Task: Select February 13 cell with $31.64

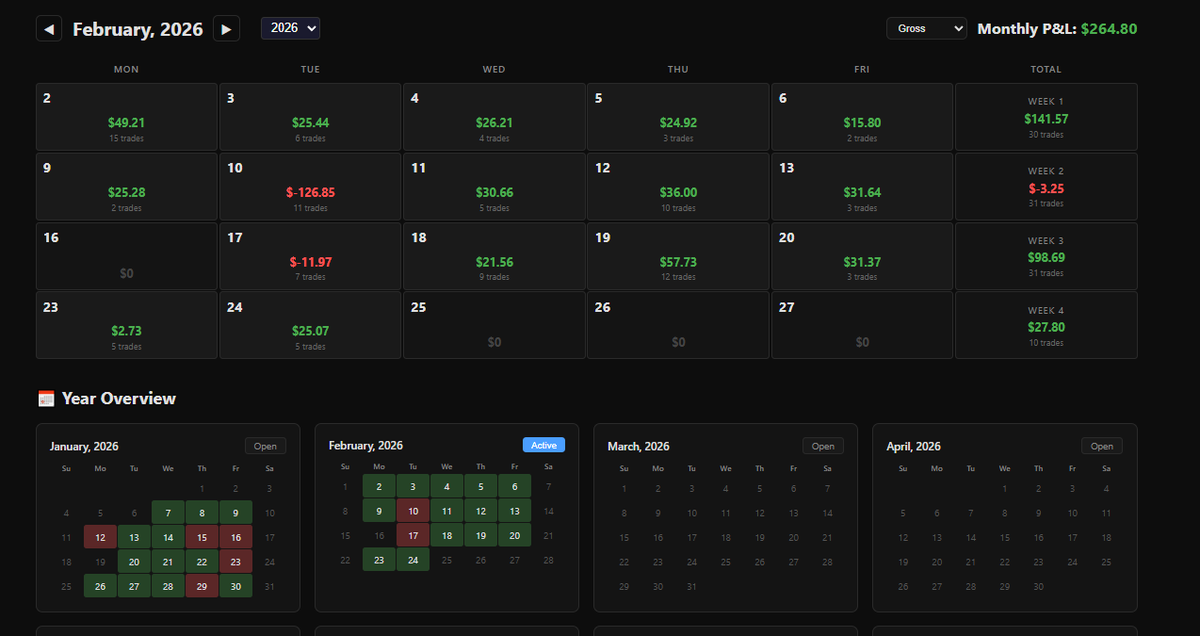Action: (862, 187)
